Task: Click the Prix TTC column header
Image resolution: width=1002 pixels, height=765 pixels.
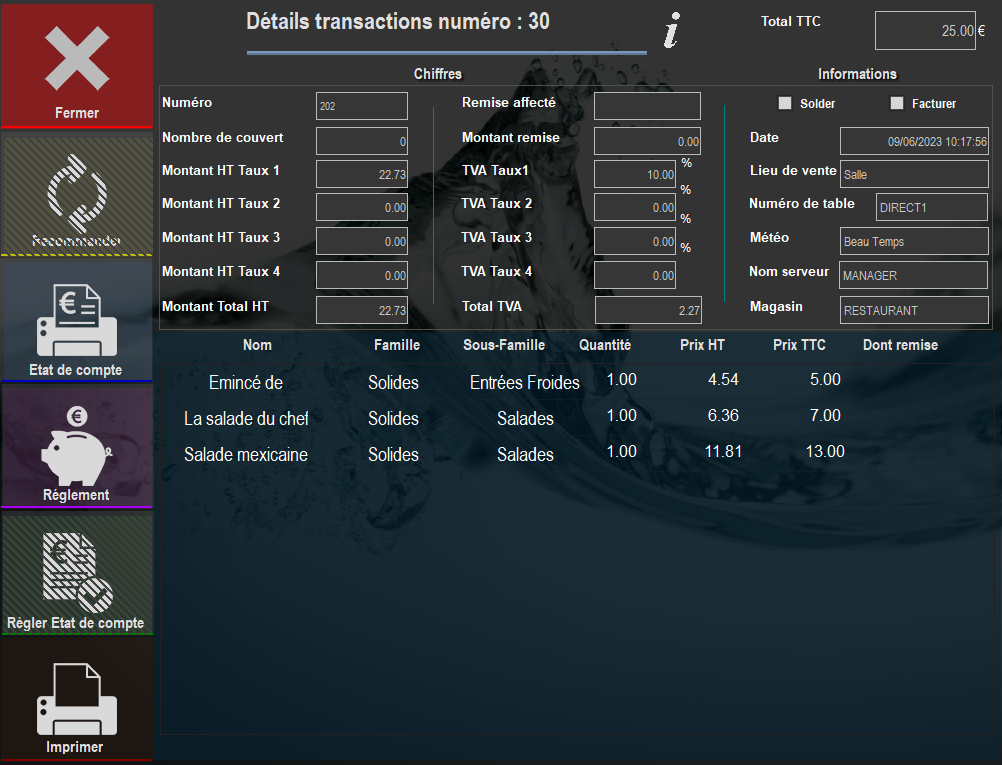Action: (799, 345)
